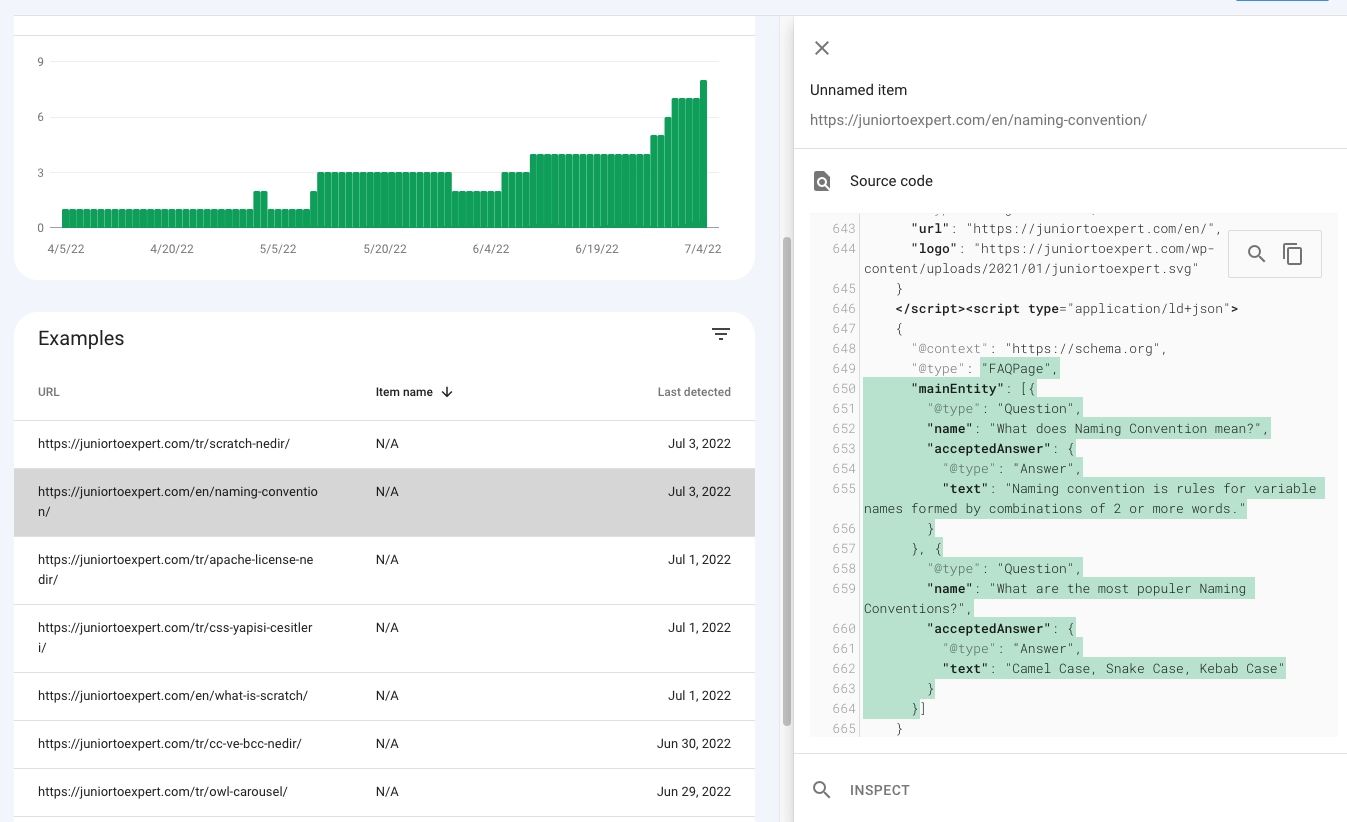Search within the source code panel
The image size is (1347, 822).
(1255, 253)
